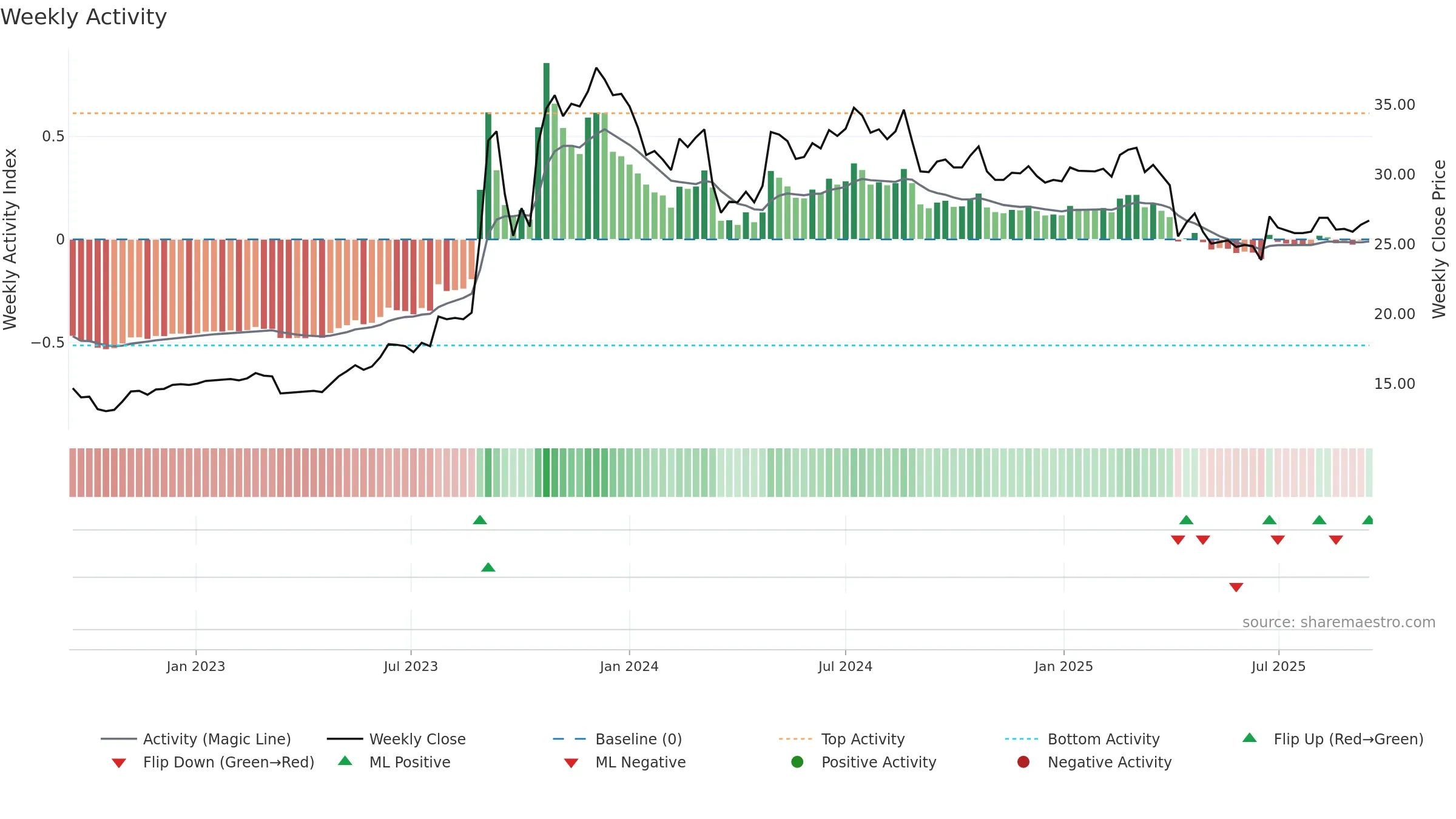1456x819 pixels.
Task: Click the lone red ML Negative marker before Jul 2025
Action: [x=1236, y=587]
